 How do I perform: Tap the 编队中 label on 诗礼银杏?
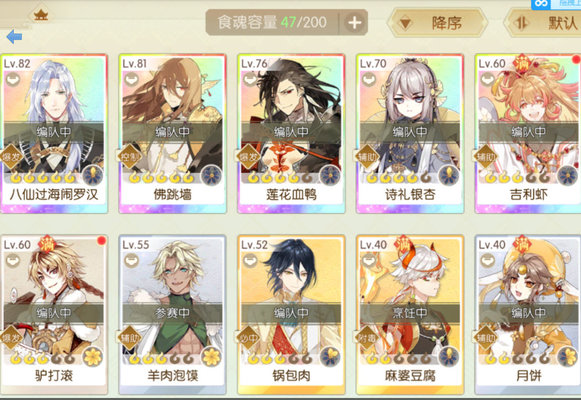point(410,132)
